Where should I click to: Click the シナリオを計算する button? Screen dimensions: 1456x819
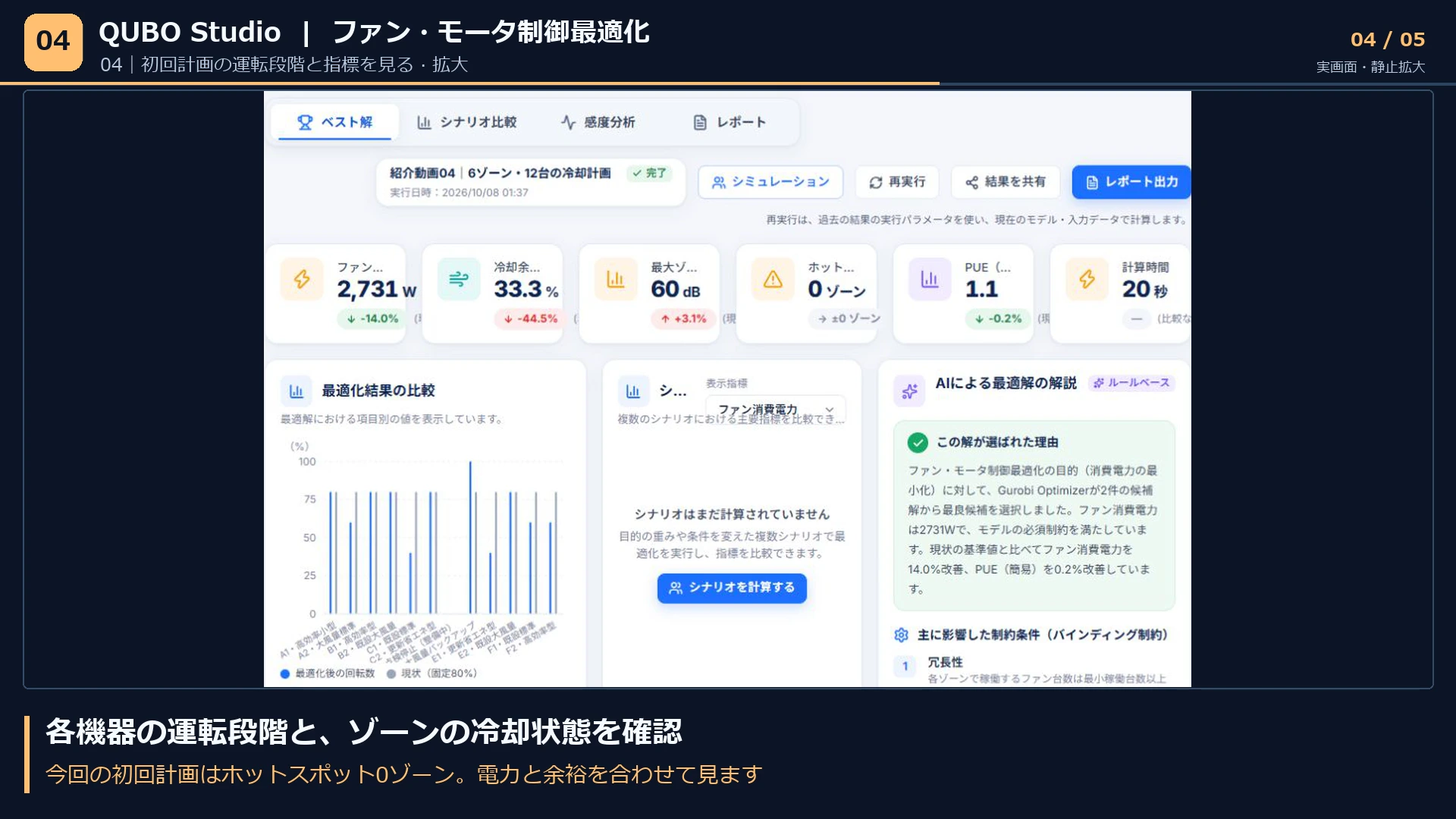(x=732, y=588)
